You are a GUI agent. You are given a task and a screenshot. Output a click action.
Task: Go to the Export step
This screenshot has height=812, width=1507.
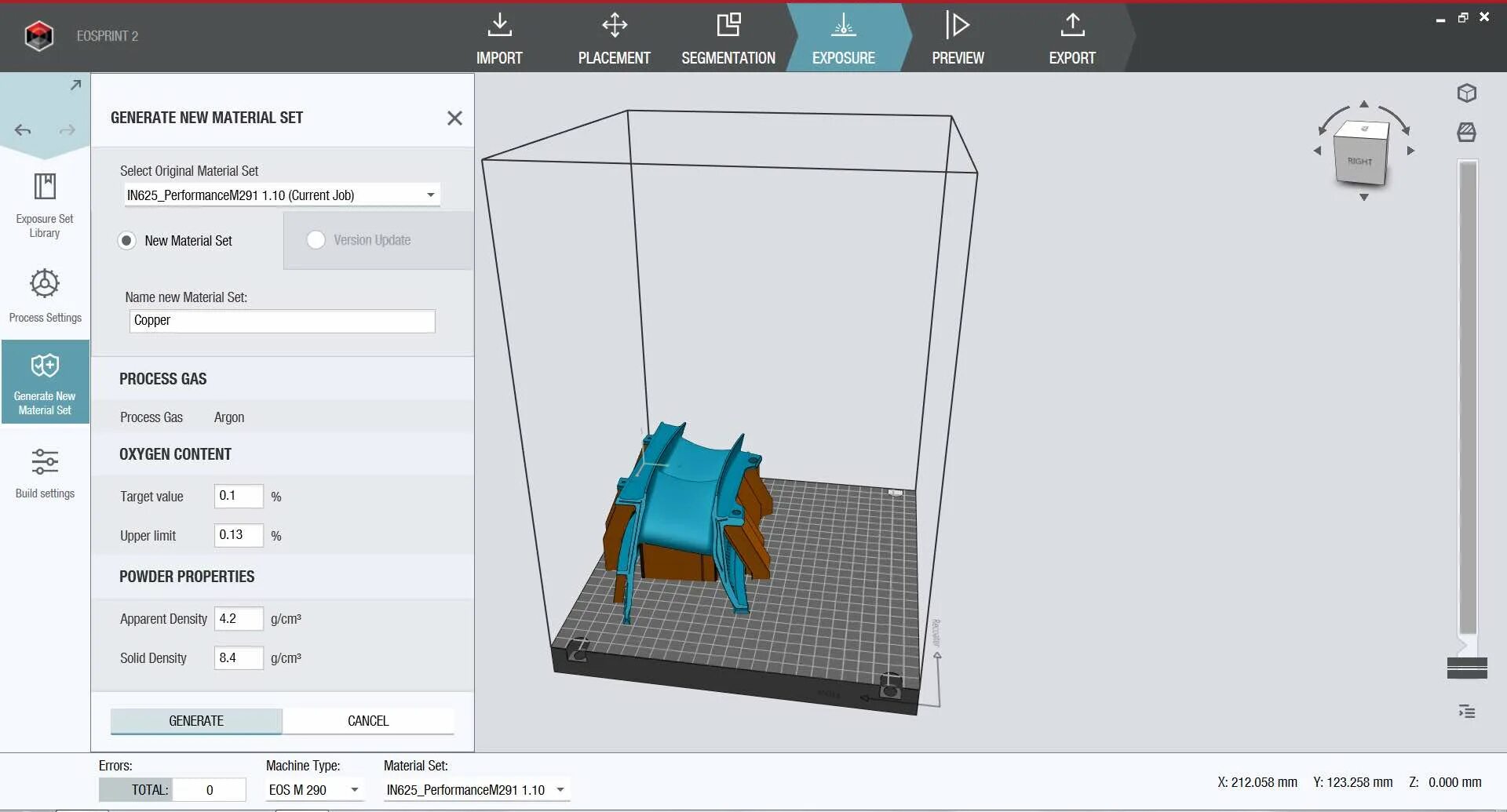[1072, 38]
